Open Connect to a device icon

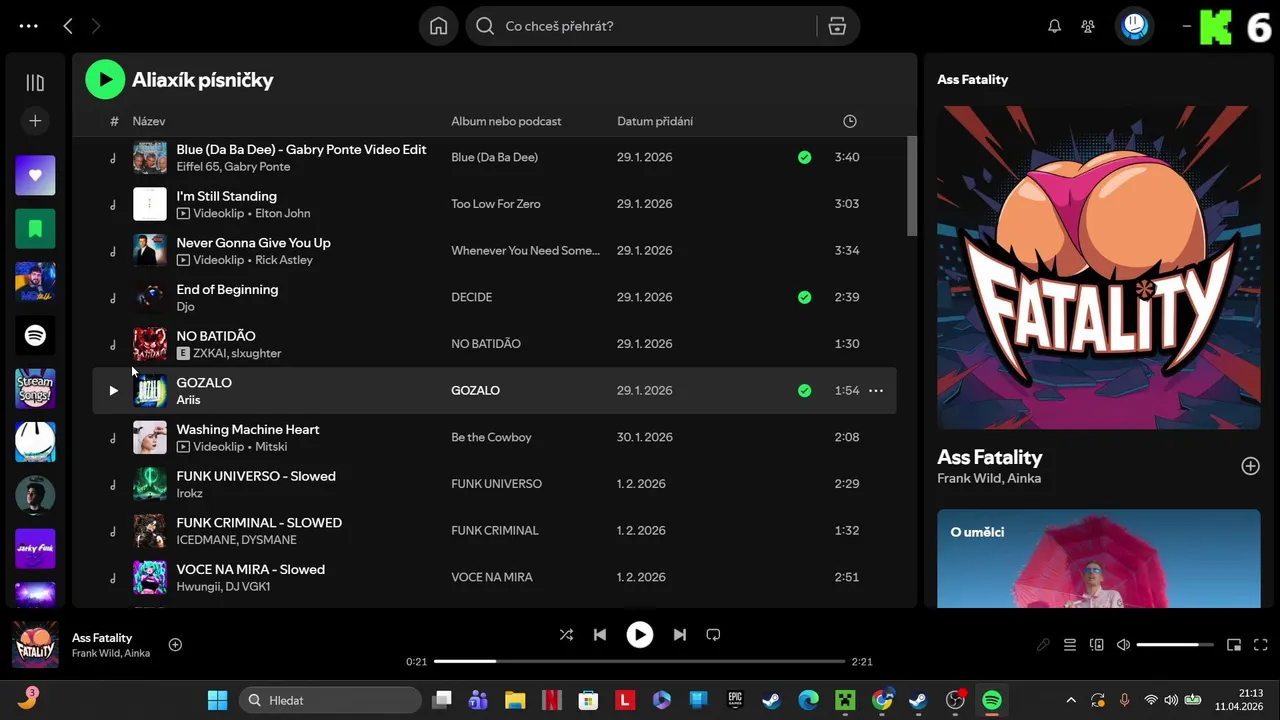[x=1096, y=645]
